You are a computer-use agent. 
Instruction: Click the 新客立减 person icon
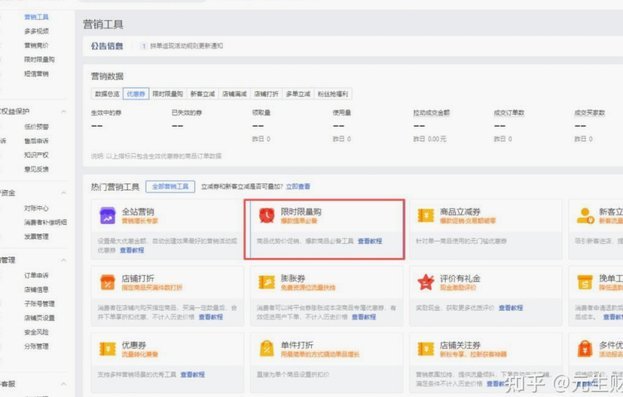pos(585,216)
